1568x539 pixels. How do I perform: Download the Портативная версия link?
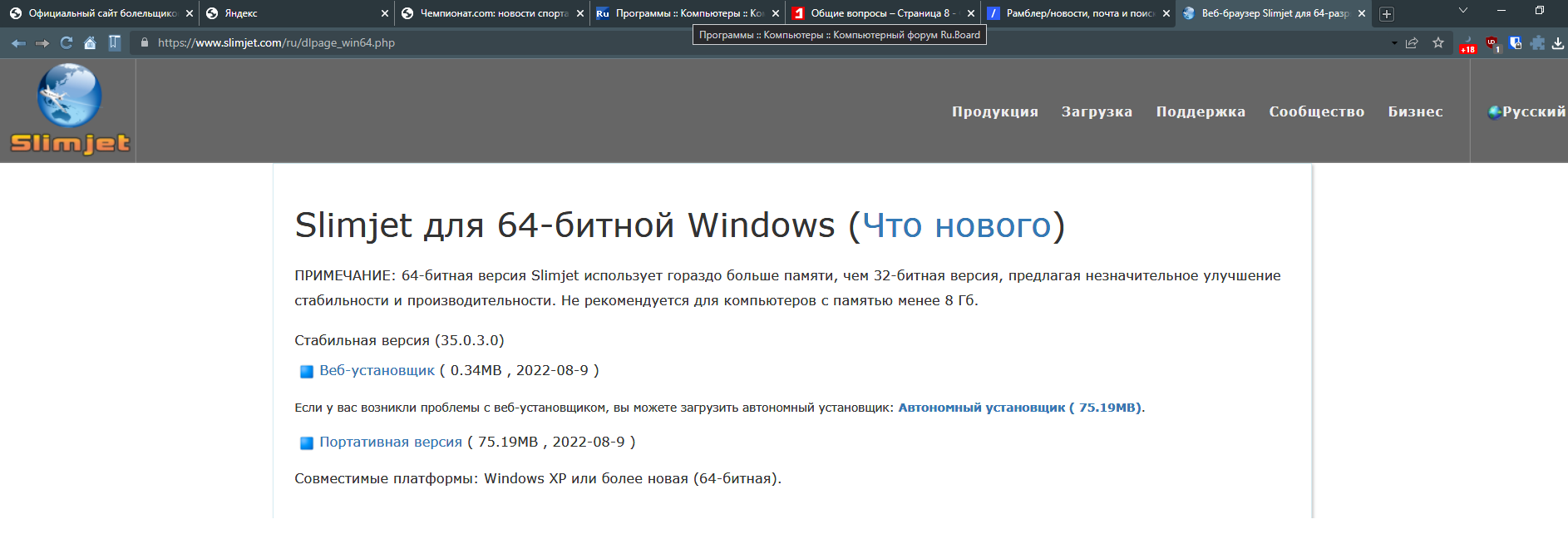[x=391, y=443]
